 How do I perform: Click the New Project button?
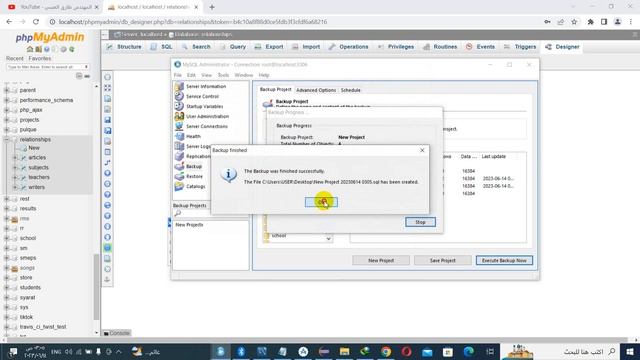[x=381, y=260]
